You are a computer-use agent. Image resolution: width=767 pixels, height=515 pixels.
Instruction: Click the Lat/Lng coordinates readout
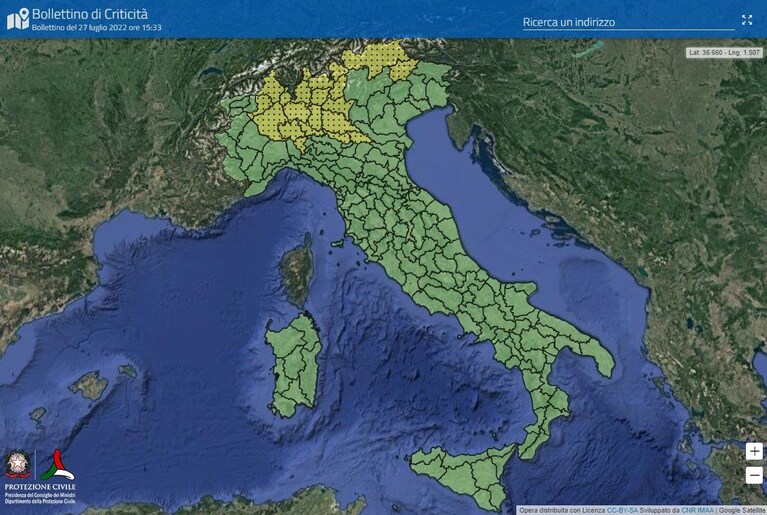click(x=724, y=52)
